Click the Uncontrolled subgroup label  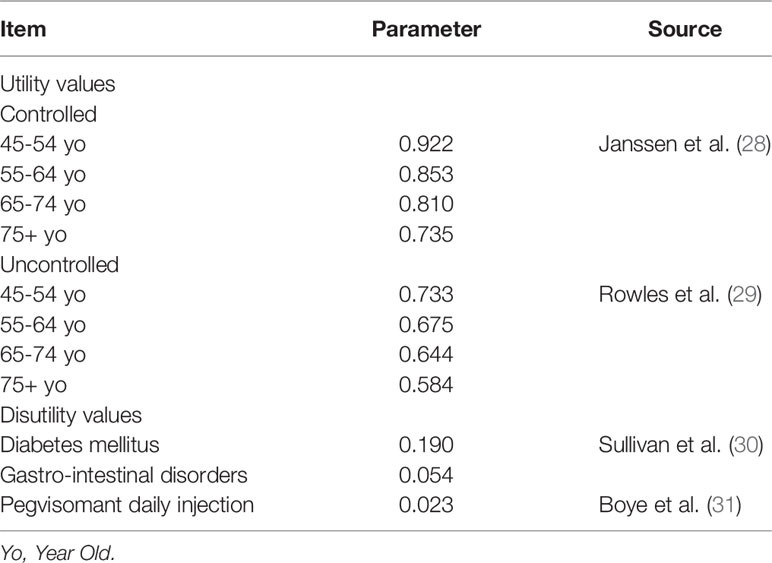tap(60, 265)
